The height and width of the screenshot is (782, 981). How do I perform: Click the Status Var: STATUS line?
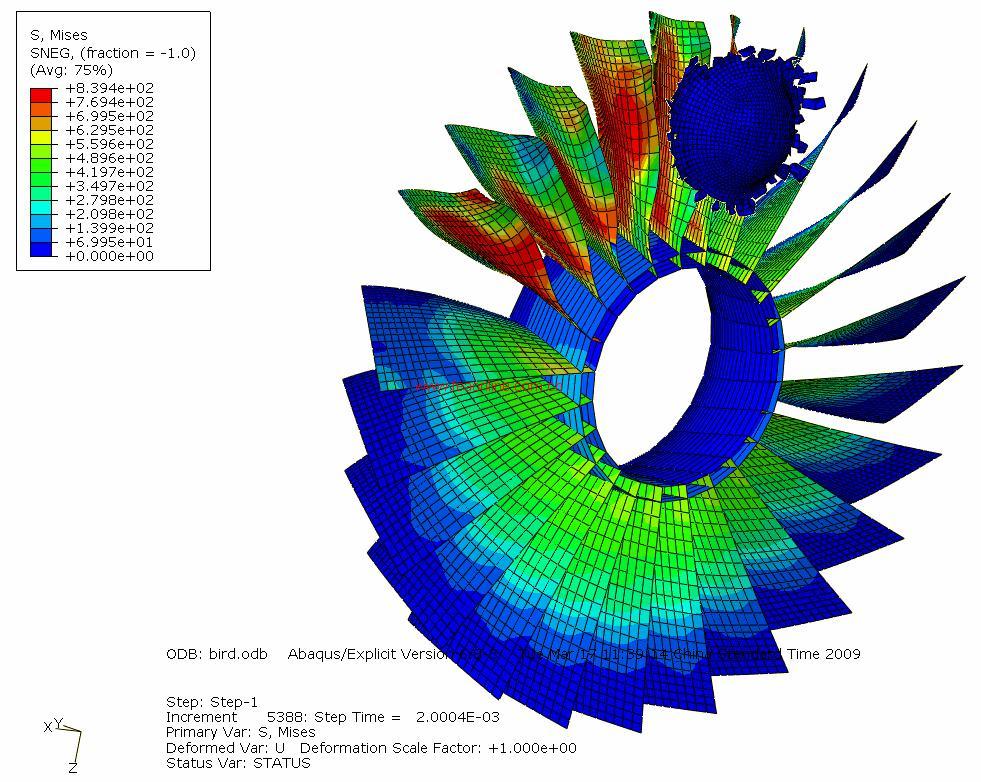click(238, 763)
